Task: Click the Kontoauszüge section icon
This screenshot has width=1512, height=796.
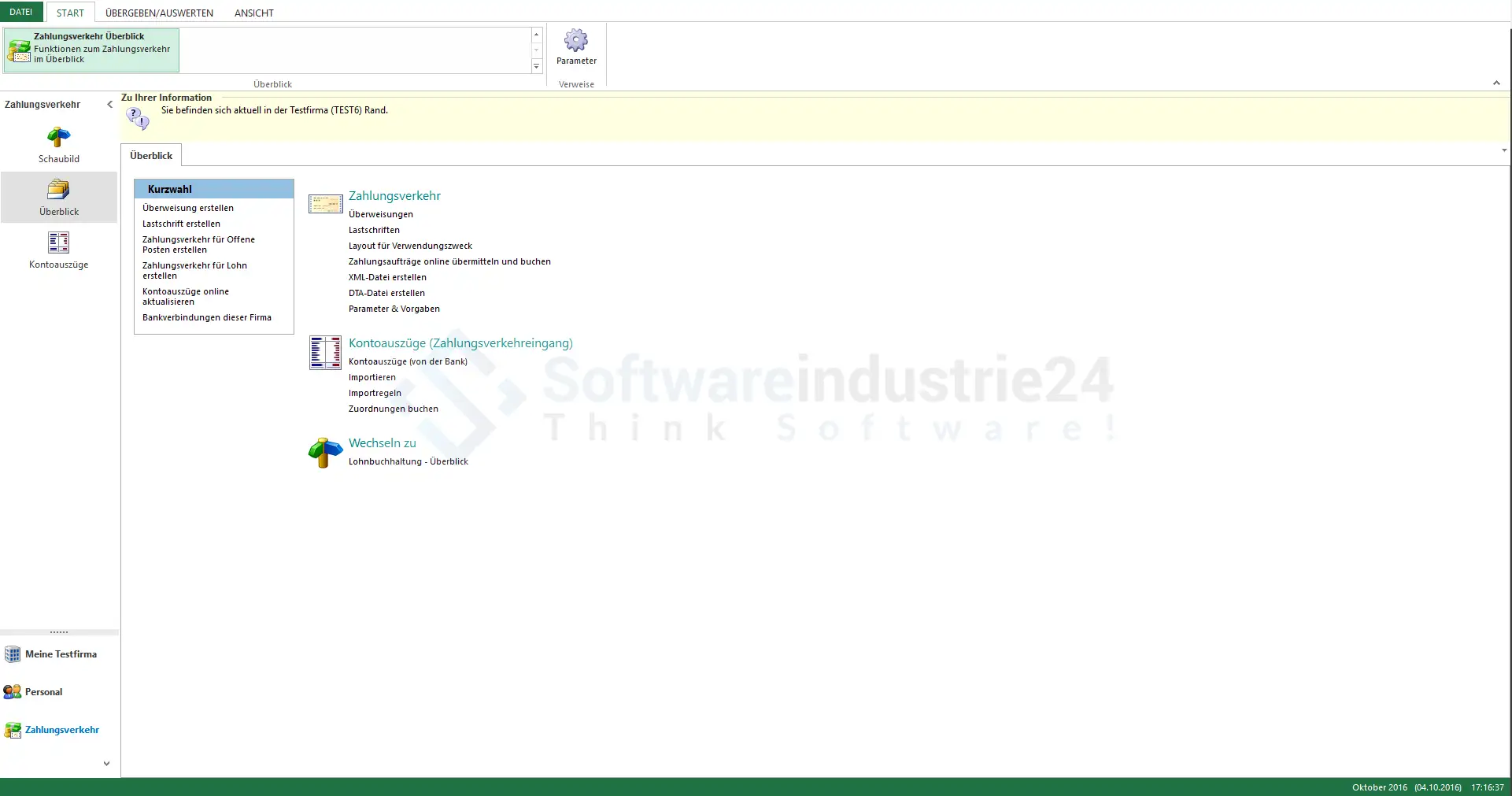Action: (x=325, y=352)
